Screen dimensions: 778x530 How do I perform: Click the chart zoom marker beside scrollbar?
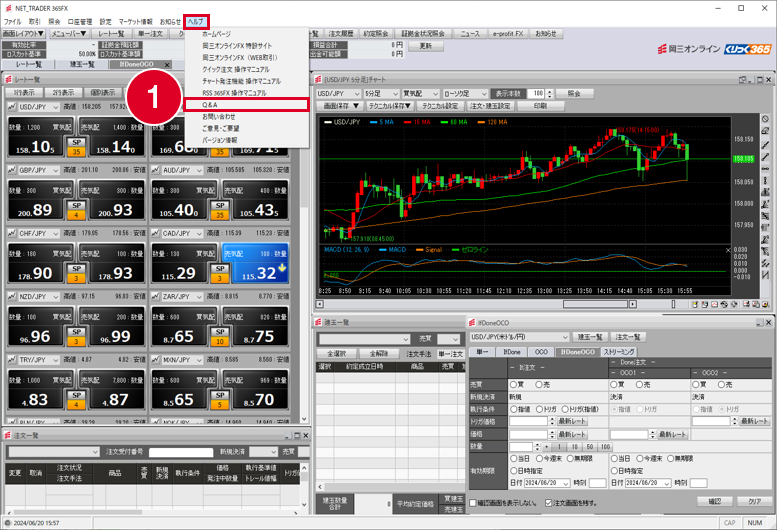point(673,304)
